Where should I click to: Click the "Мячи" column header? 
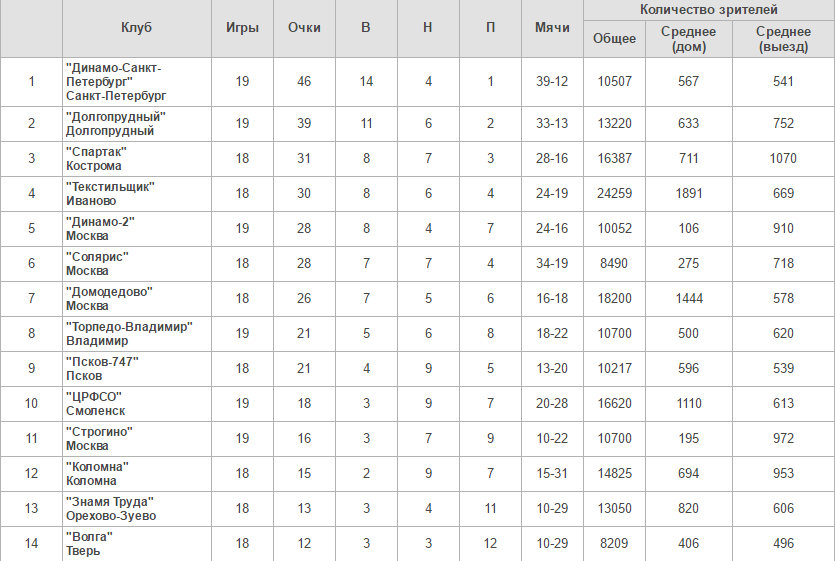coord(552,28)
